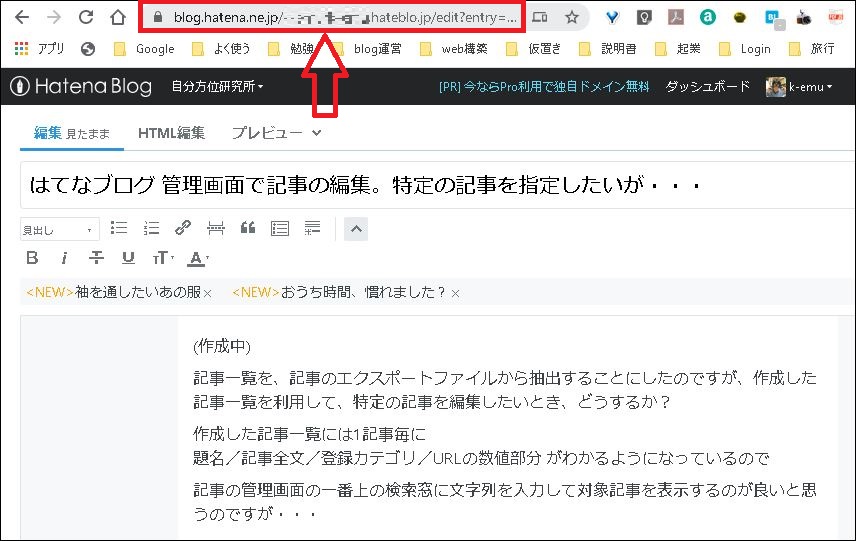Image resolution: width=856 pixels, height=541 pixels.
Task: Open the Login bookmark folder
Action: tap(745, 49)
